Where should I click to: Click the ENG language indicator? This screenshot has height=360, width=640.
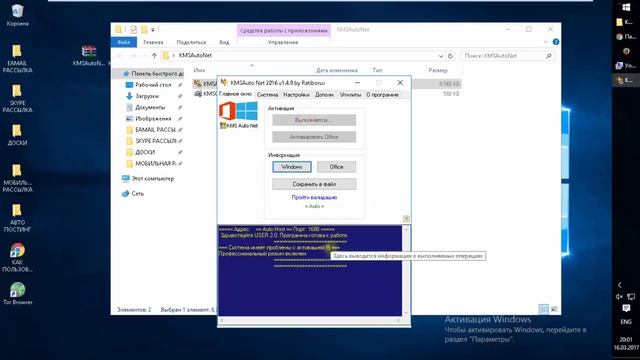[x=626, y=322]
